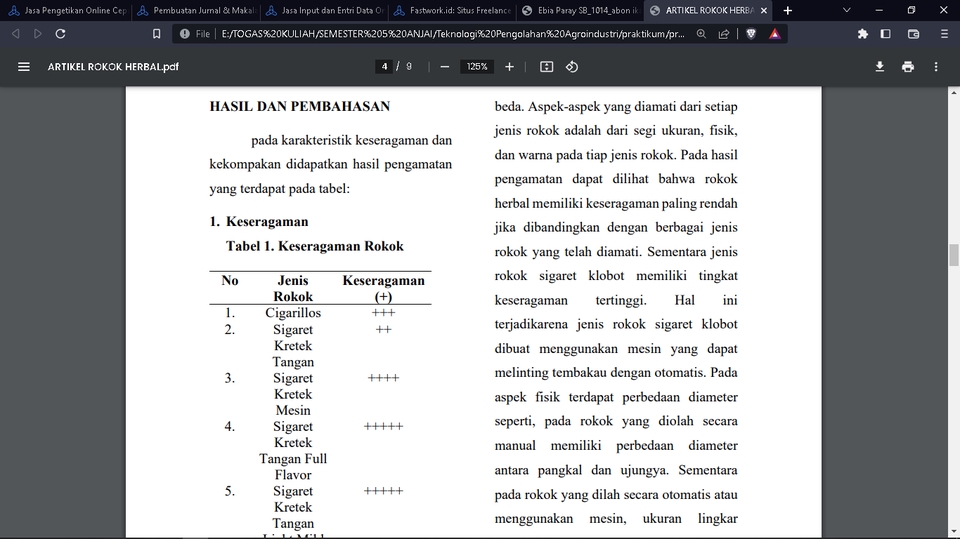This screenshot has height=539, width=960.
Task: Minimize the browser window
Action: pyautogui.click(x=879, y=10)
